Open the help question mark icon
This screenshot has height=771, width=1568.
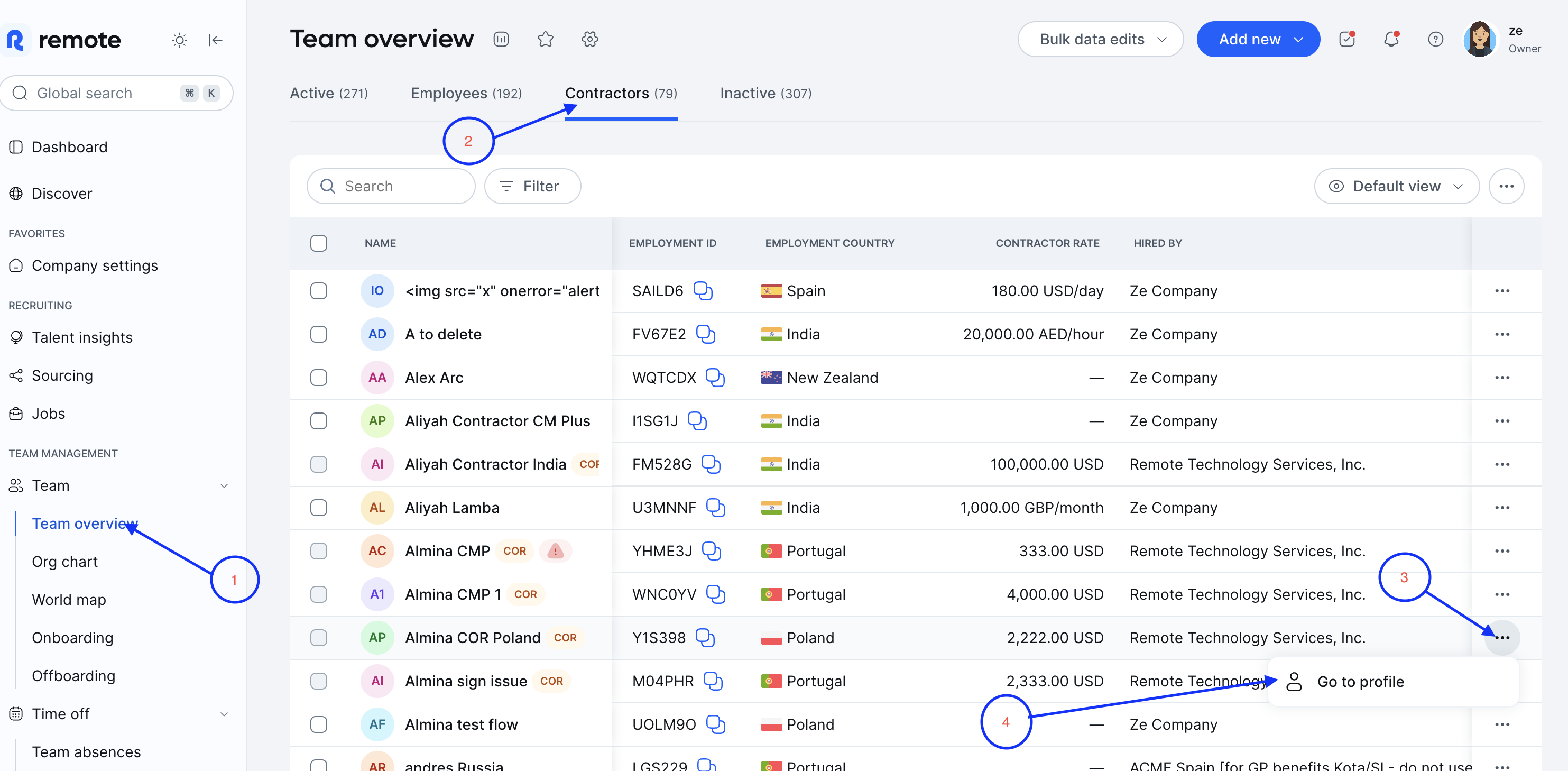pyautogui.click(x=1435, y=40)
